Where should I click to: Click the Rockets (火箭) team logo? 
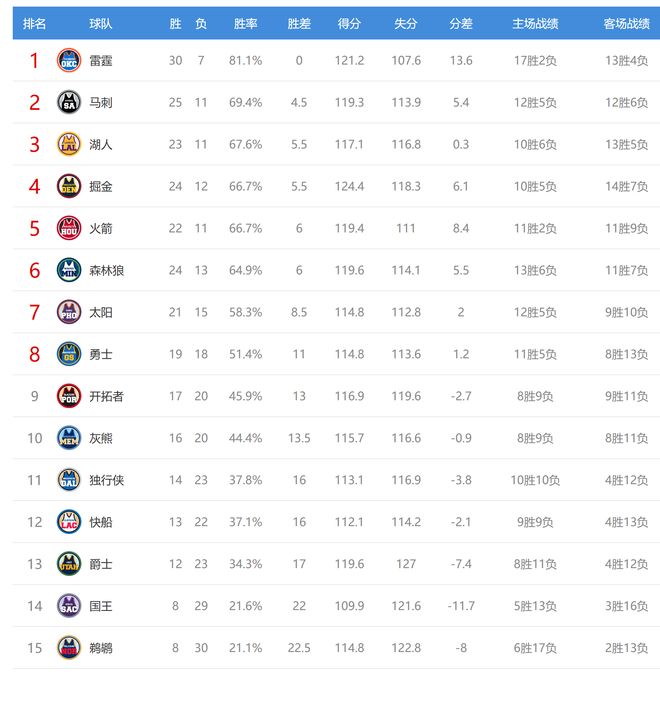68,228
